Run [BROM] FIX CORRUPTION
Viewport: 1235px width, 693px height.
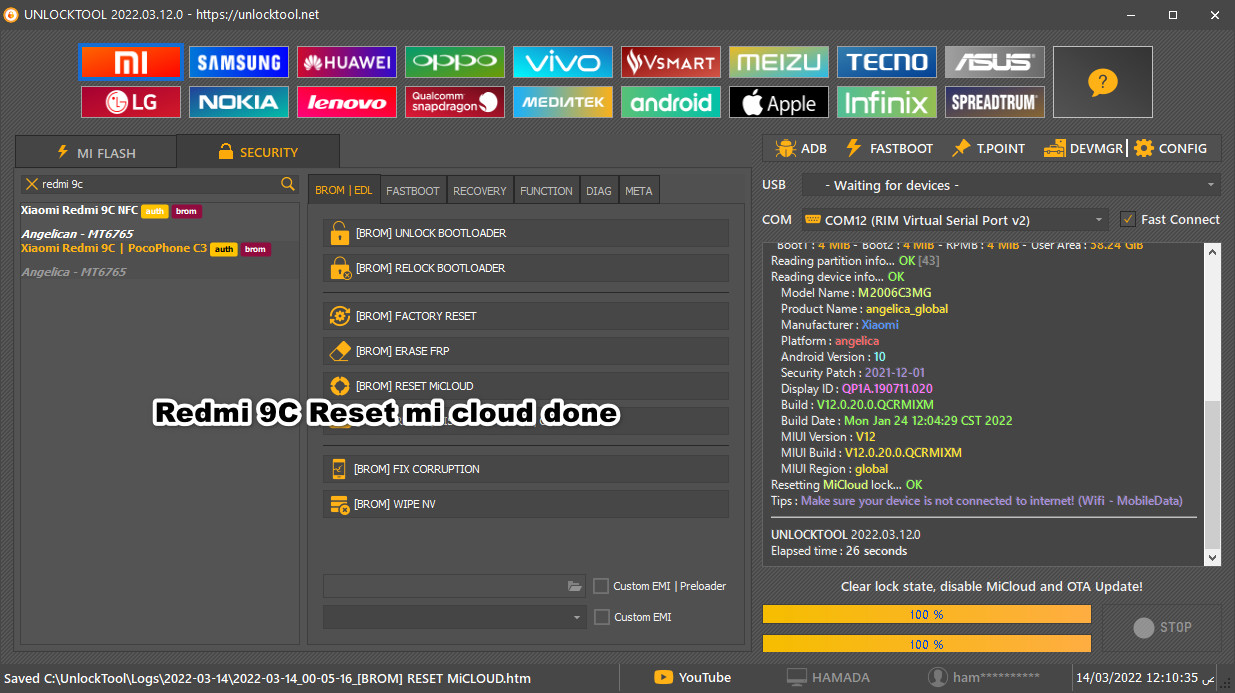pos(526,469)
